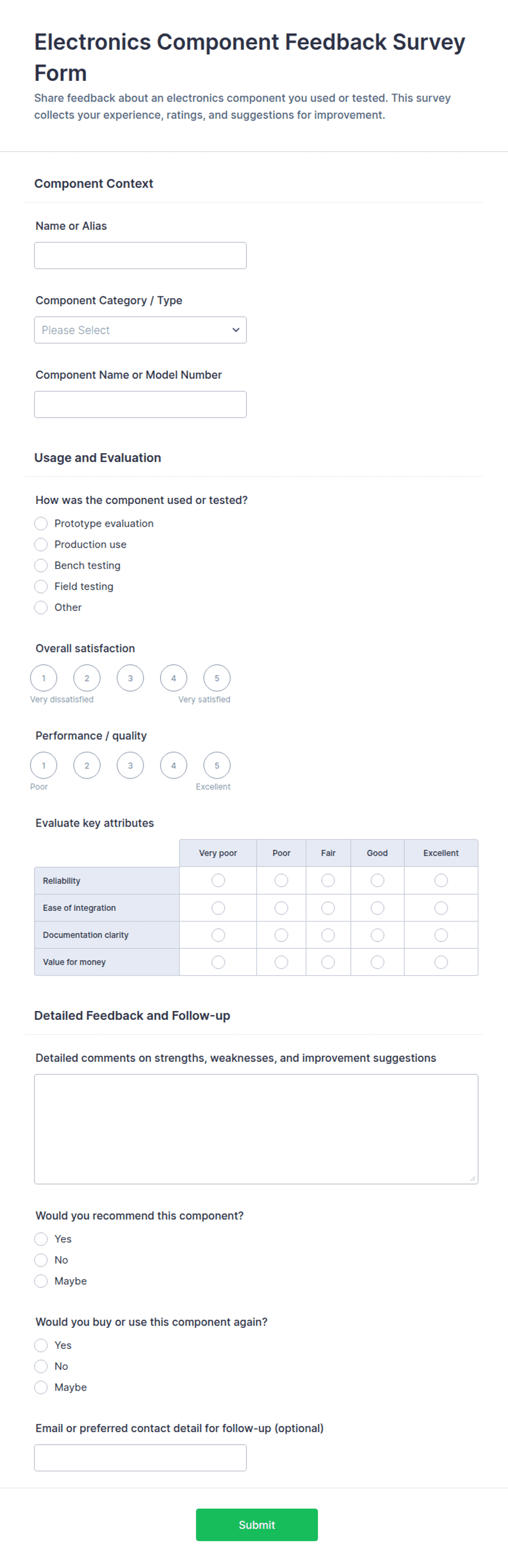The image size is (508, 1568).
Task: Click the detailed comments text area
Action: coord(256,1129)
